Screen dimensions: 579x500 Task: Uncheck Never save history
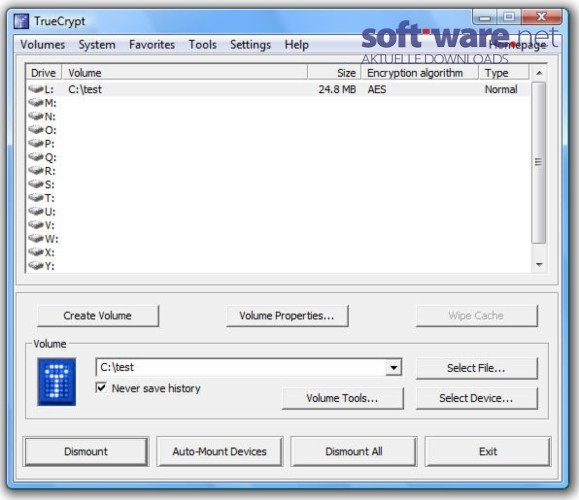pyautogui.click(x=101, y=388)
